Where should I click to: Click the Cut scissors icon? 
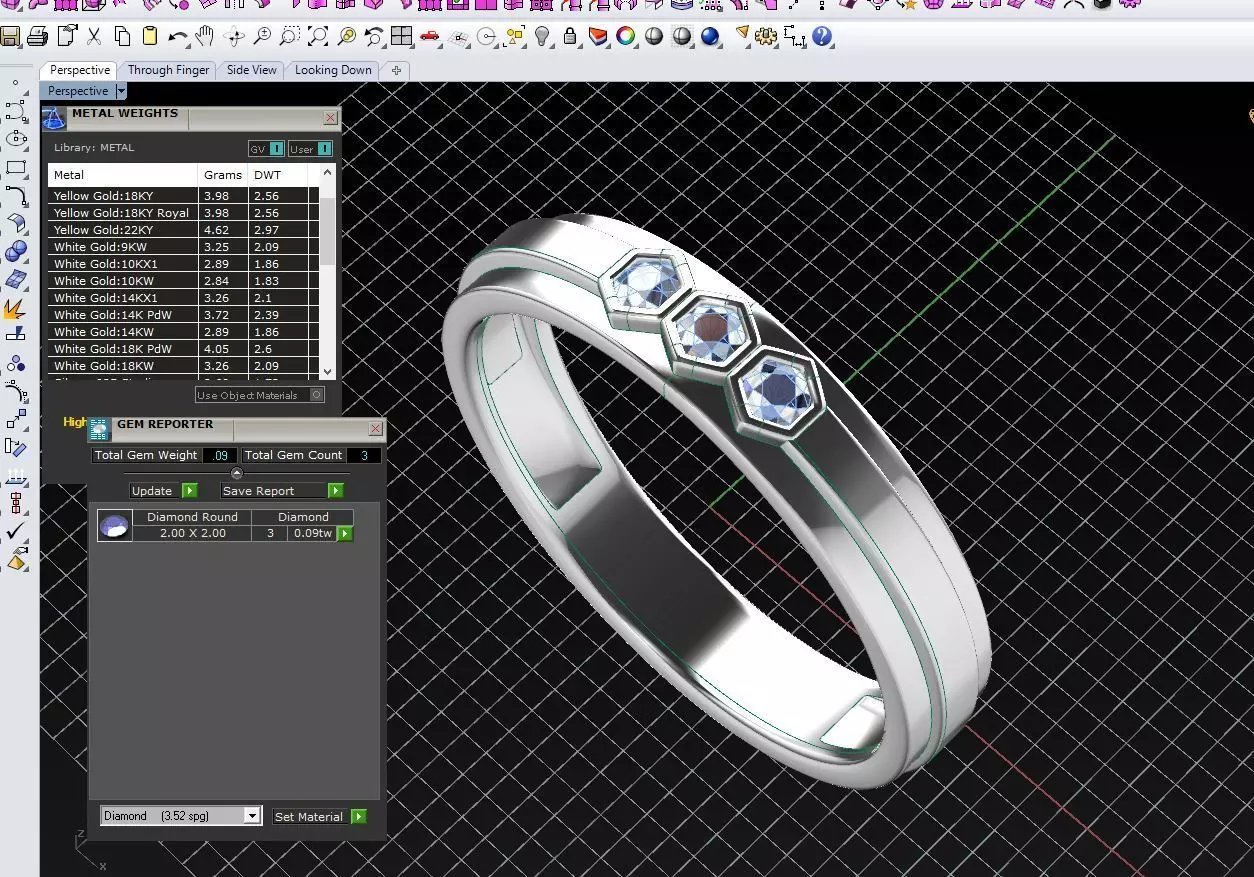94,37
